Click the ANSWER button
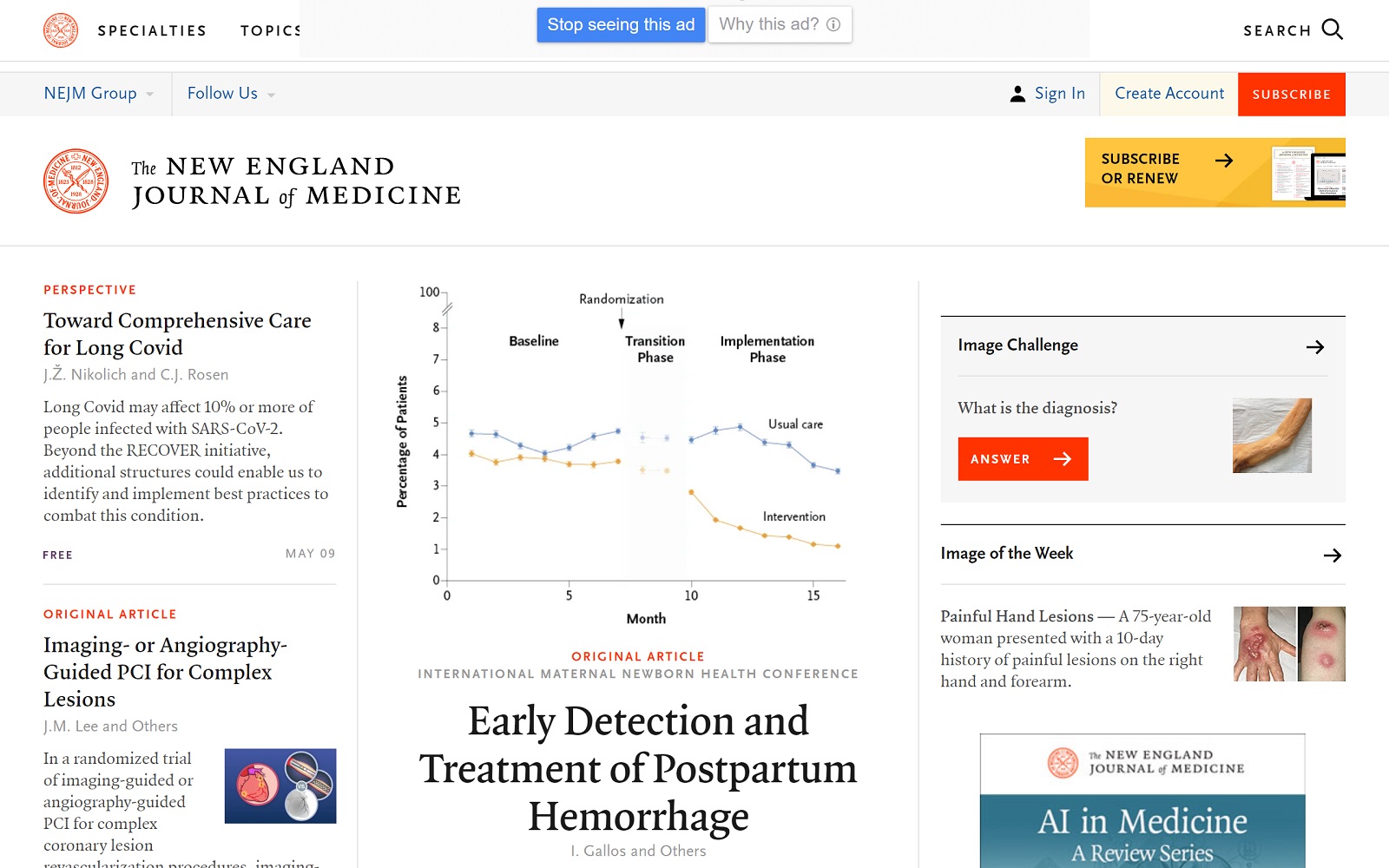1389x868 pixels. (x=1023, y=459)
